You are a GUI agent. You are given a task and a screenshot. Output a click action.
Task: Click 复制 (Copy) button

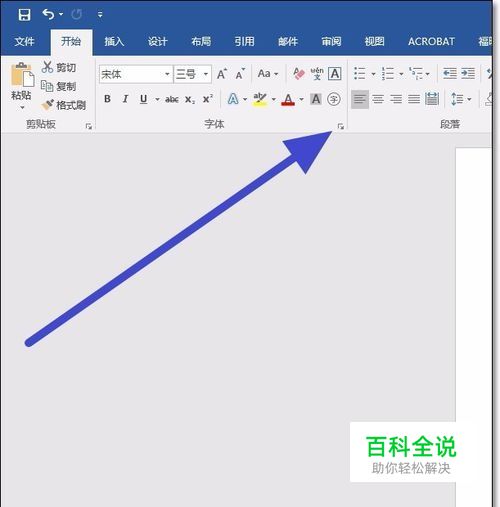[x=59, y=86]
